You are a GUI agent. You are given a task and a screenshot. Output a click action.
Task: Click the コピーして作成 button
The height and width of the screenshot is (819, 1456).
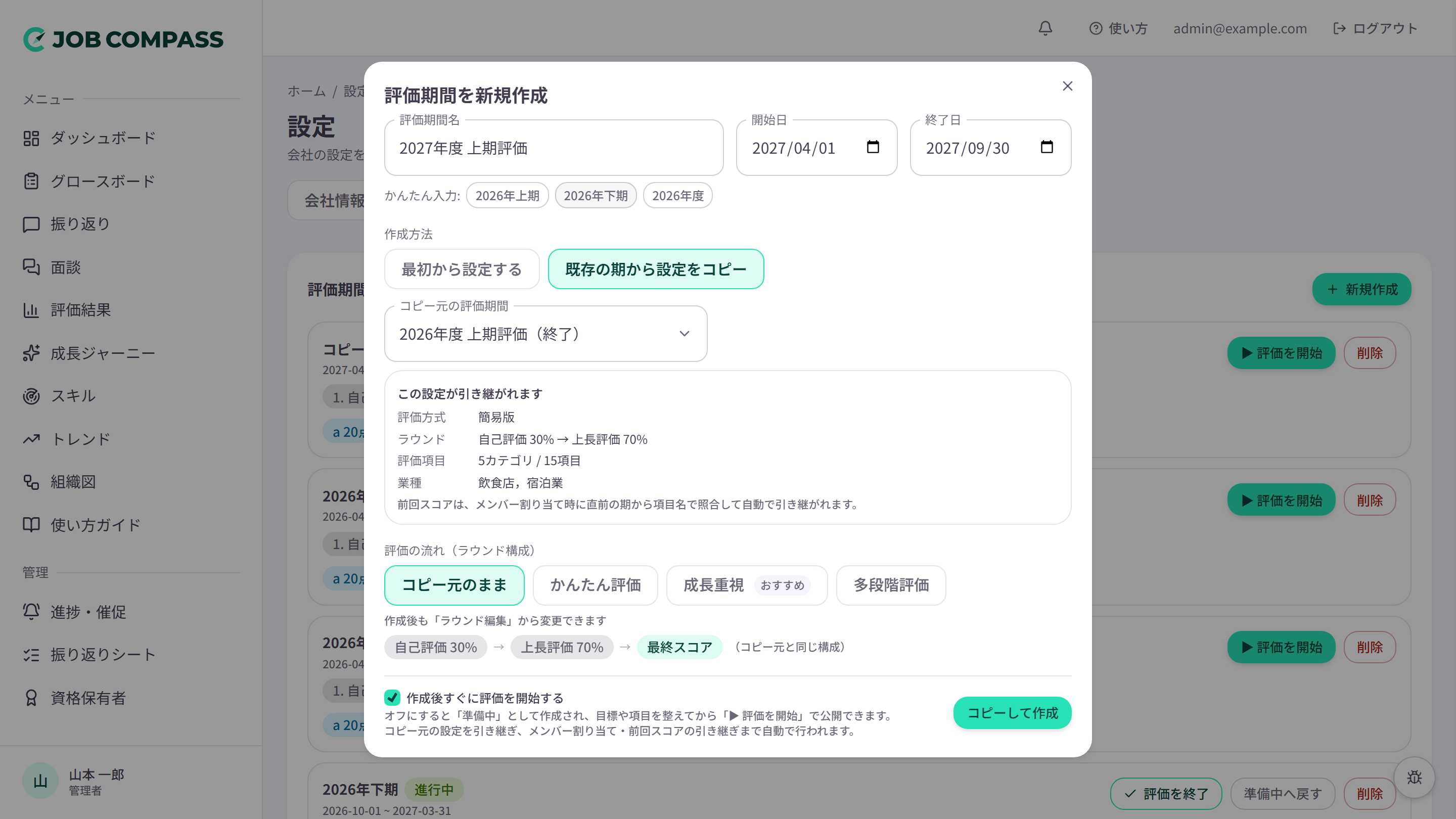1012,713
